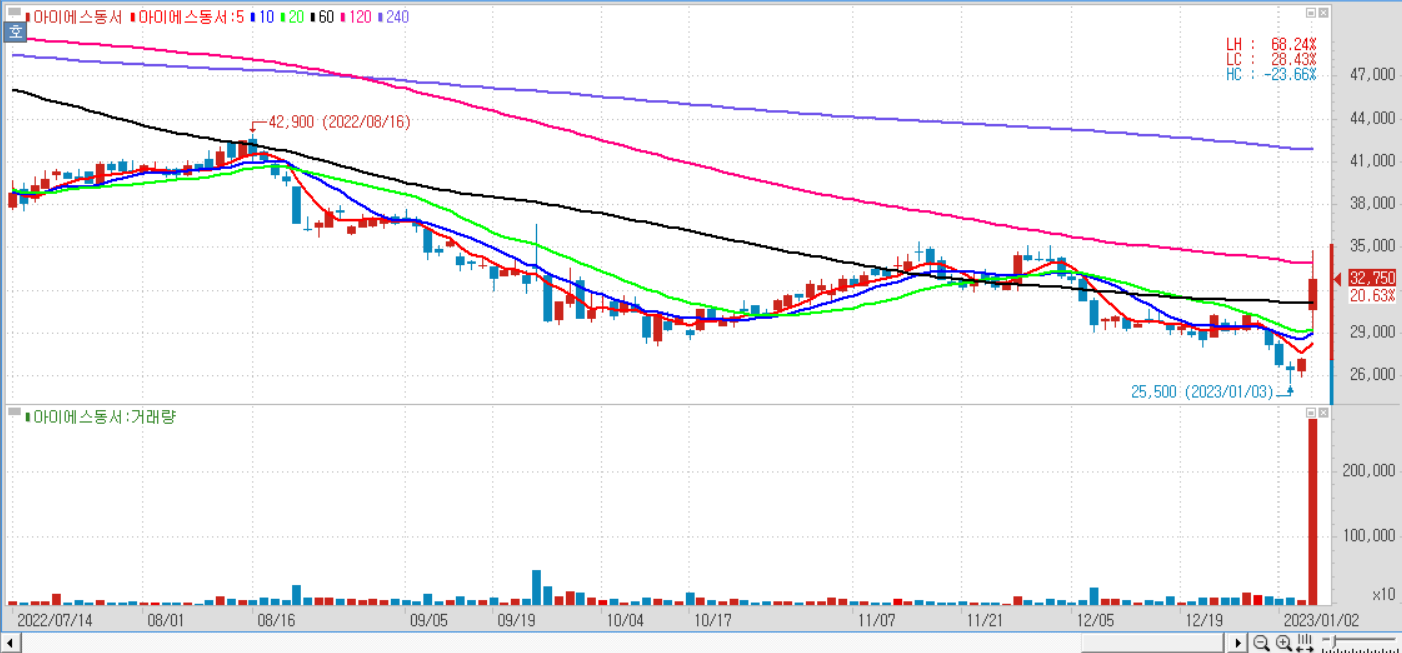Click the 29,000 price axis label
1402x653 pixels.
click(x=1372, y=332)
